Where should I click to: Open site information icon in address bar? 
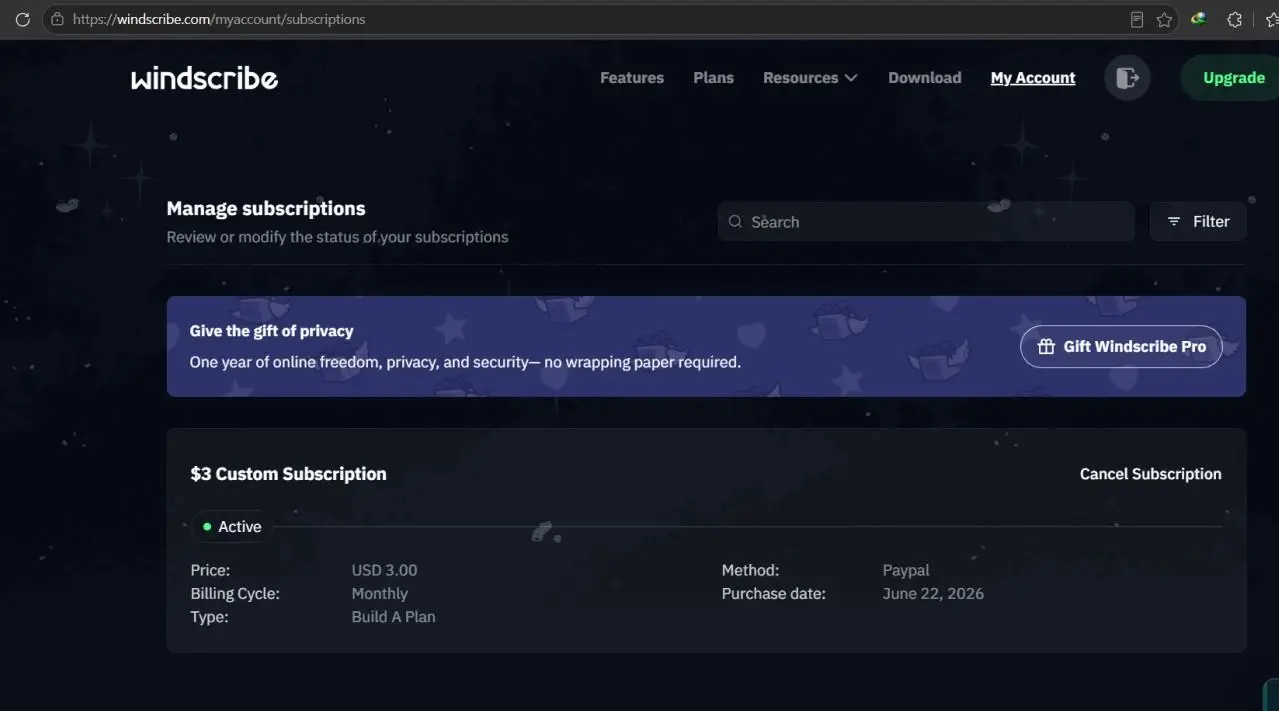click(x=57, y=19)
